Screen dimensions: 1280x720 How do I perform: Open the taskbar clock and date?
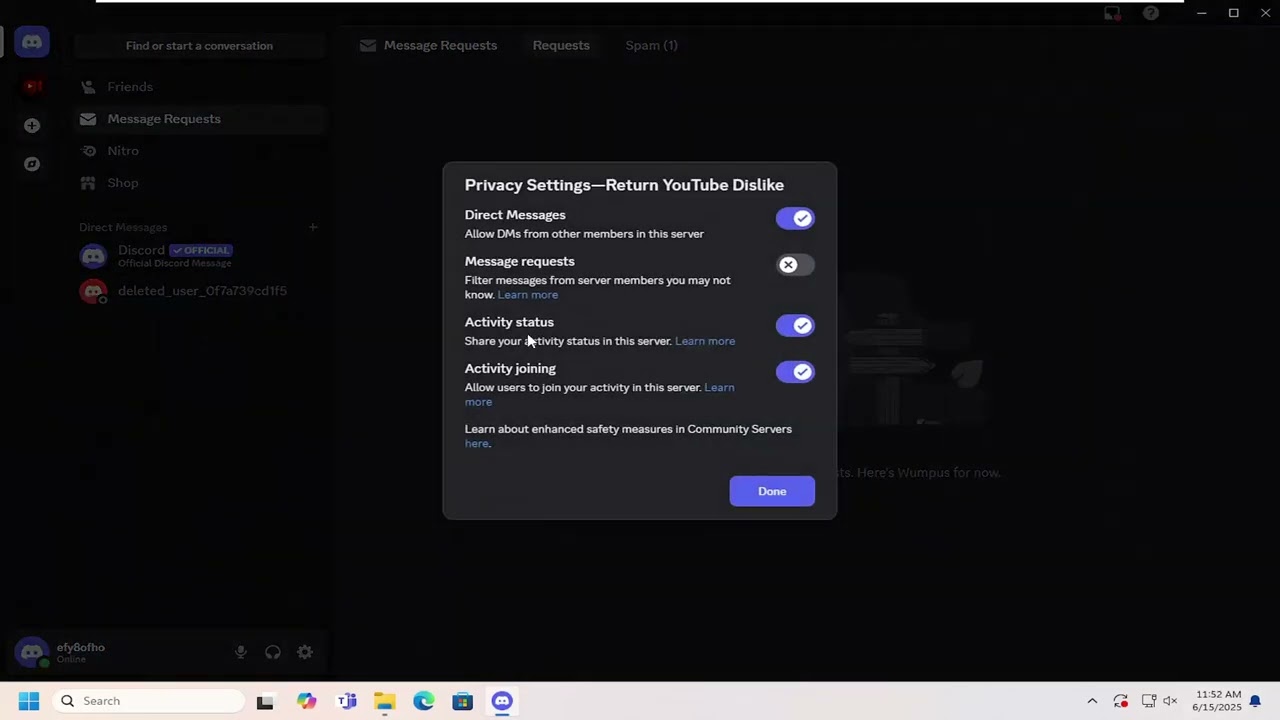pyautogui.click(x=1216, y=701)
